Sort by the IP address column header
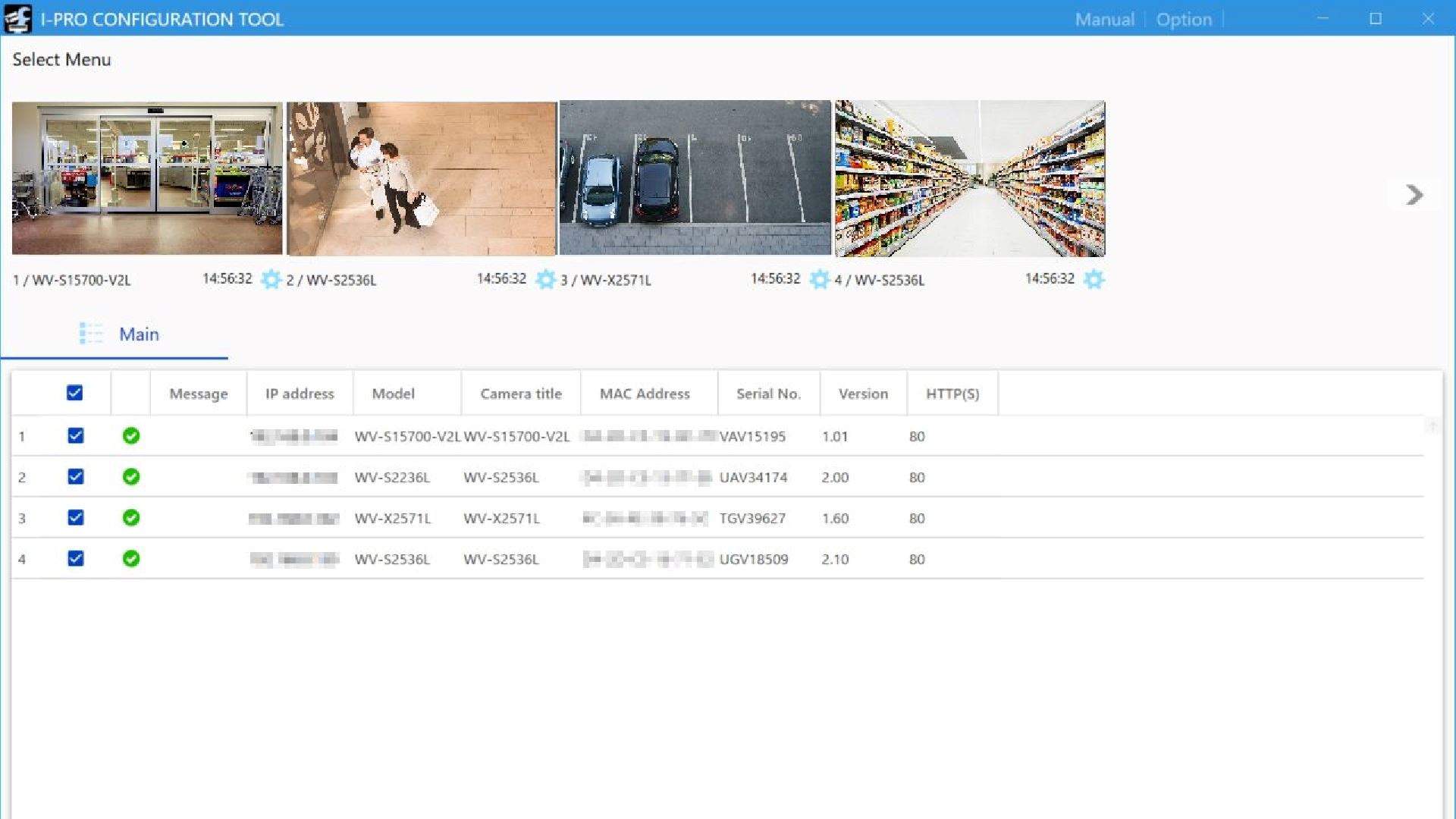1456x819 pixels. pyautogui.click(x=300, y=394)
